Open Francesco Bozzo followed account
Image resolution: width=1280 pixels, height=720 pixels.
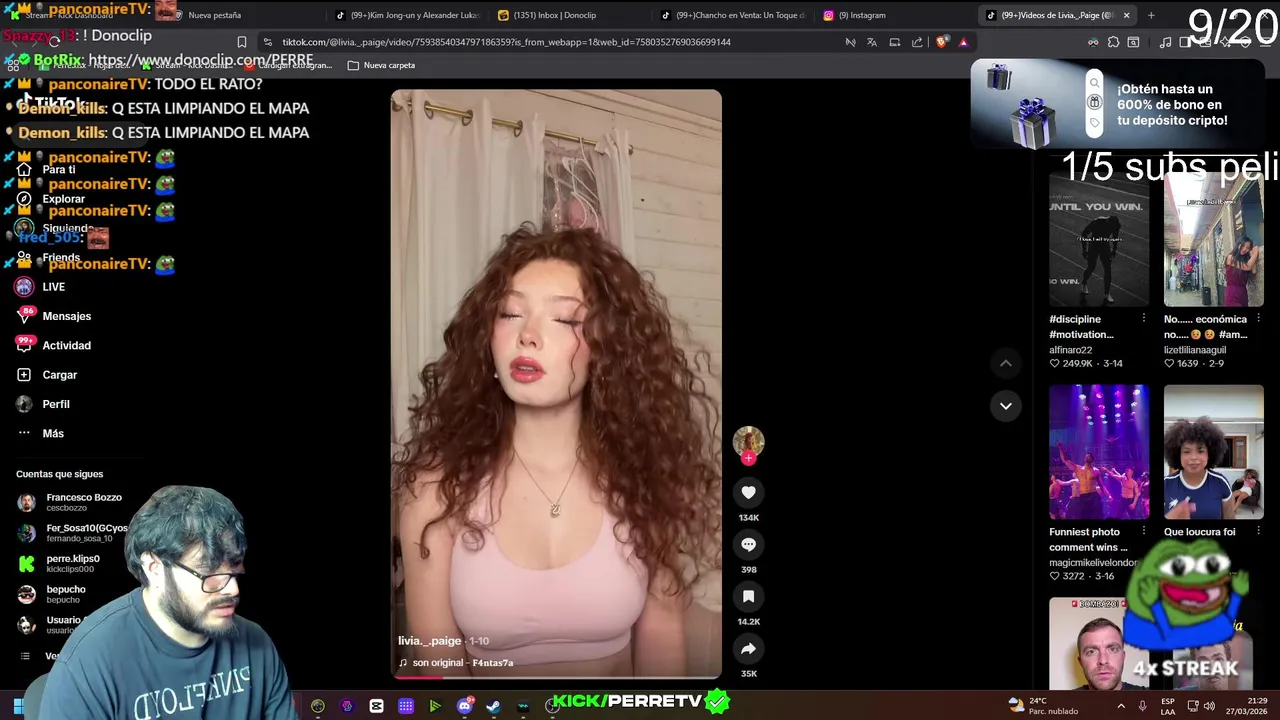(70, 502)
